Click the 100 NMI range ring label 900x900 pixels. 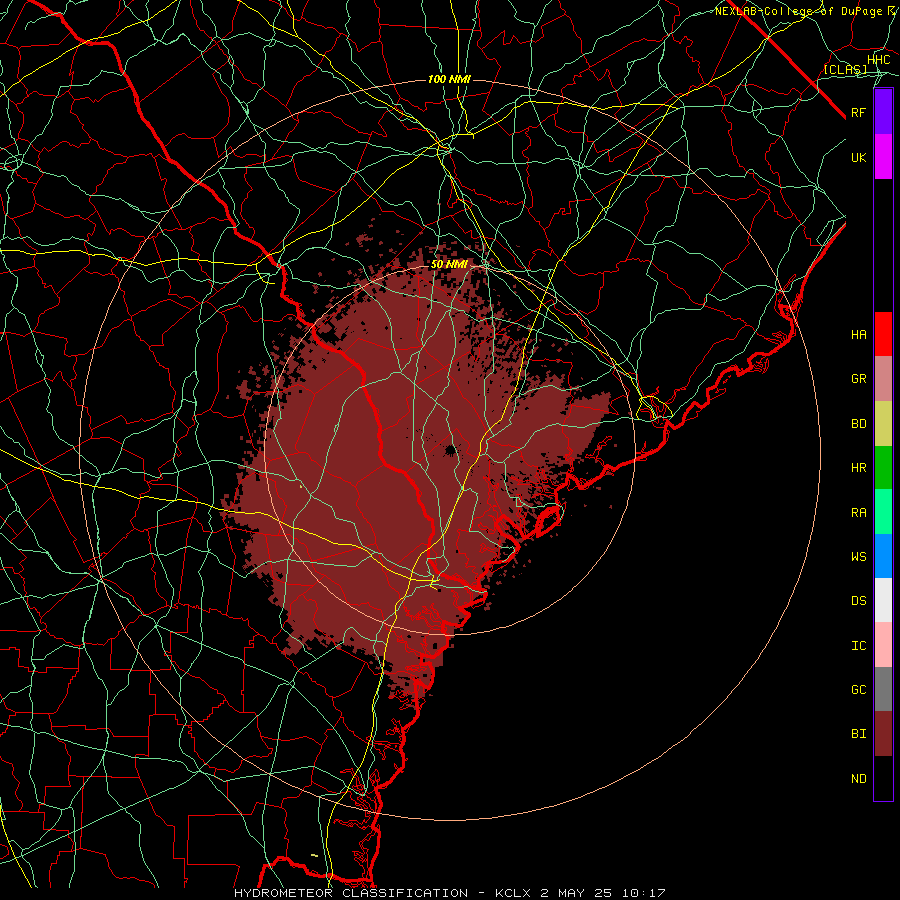click(x=449, y=79)
